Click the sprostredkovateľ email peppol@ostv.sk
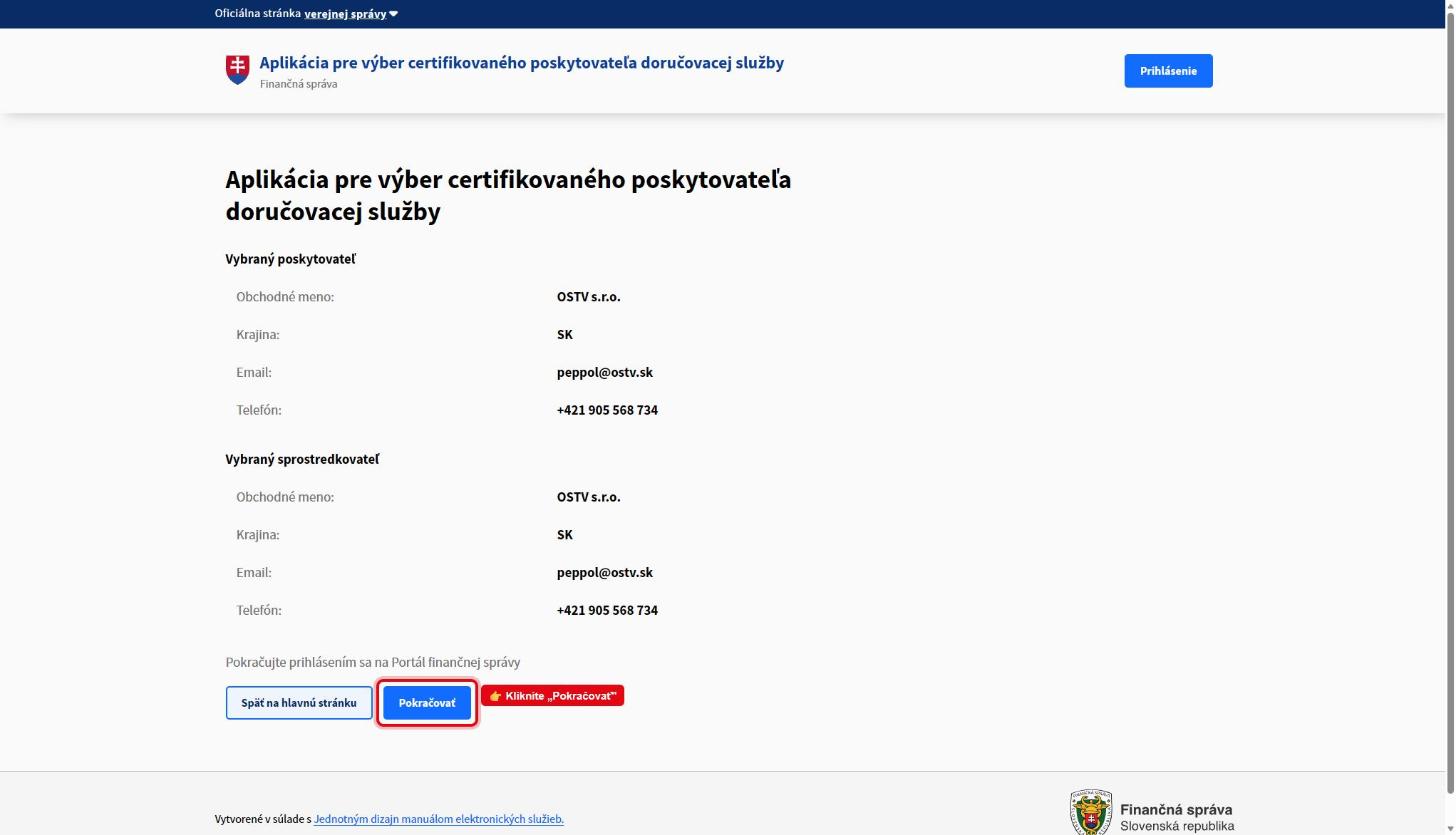This screenshot has height=835, width=1456. coord(605,572)
